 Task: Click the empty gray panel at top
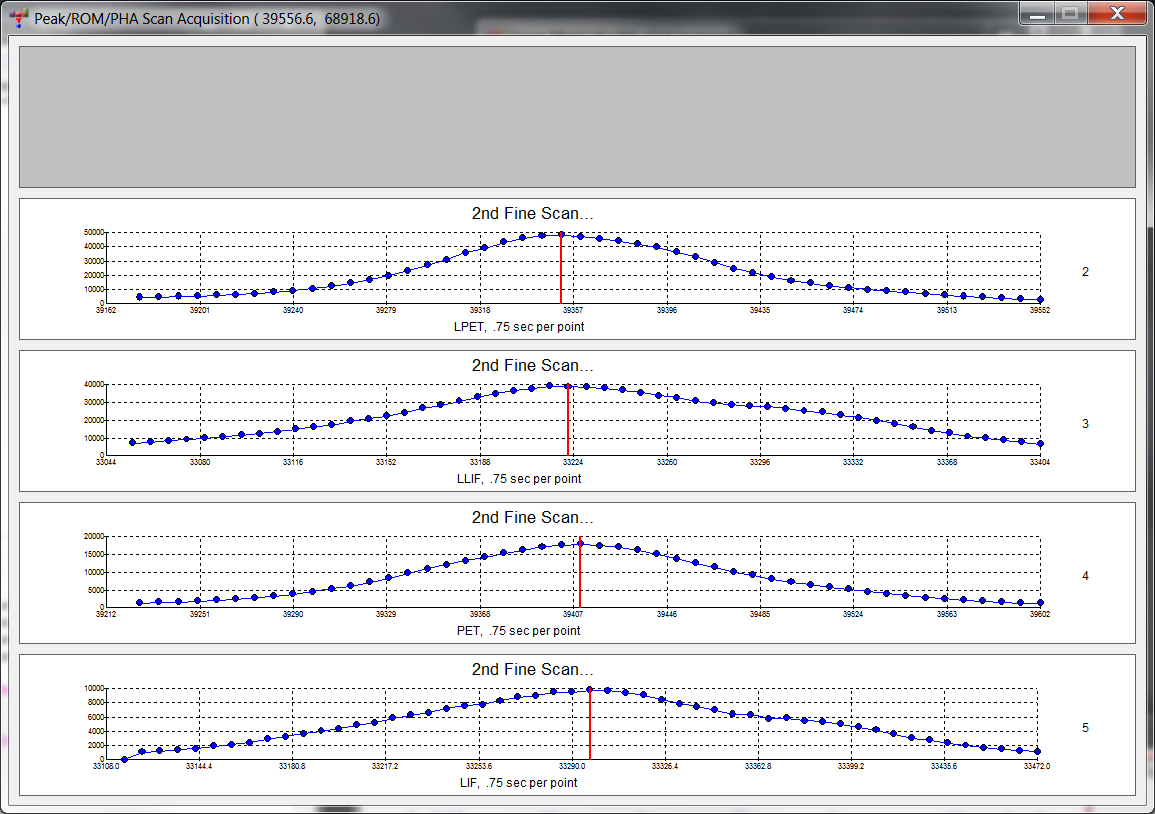click(x=577, y=116)
